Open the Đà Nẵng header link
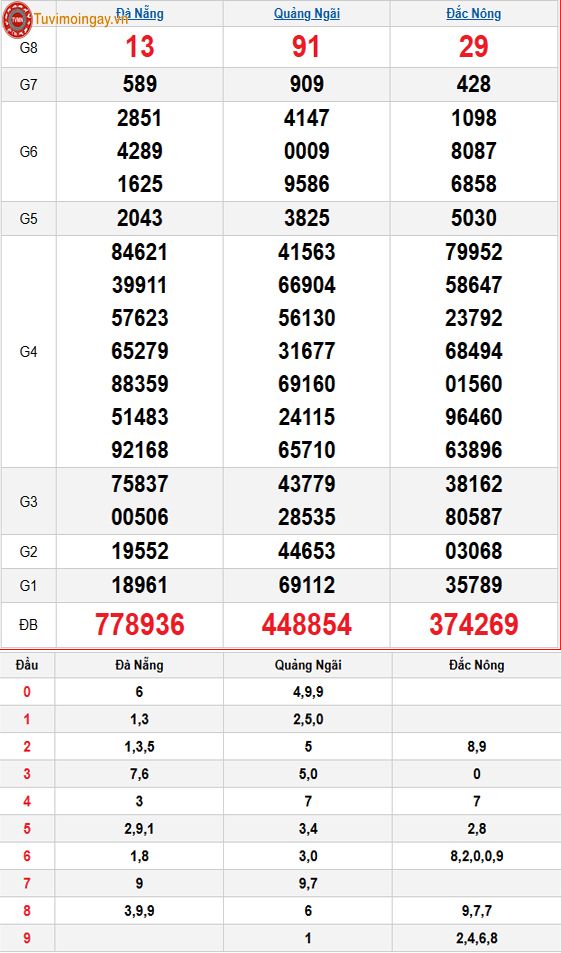 click(140, 13)
